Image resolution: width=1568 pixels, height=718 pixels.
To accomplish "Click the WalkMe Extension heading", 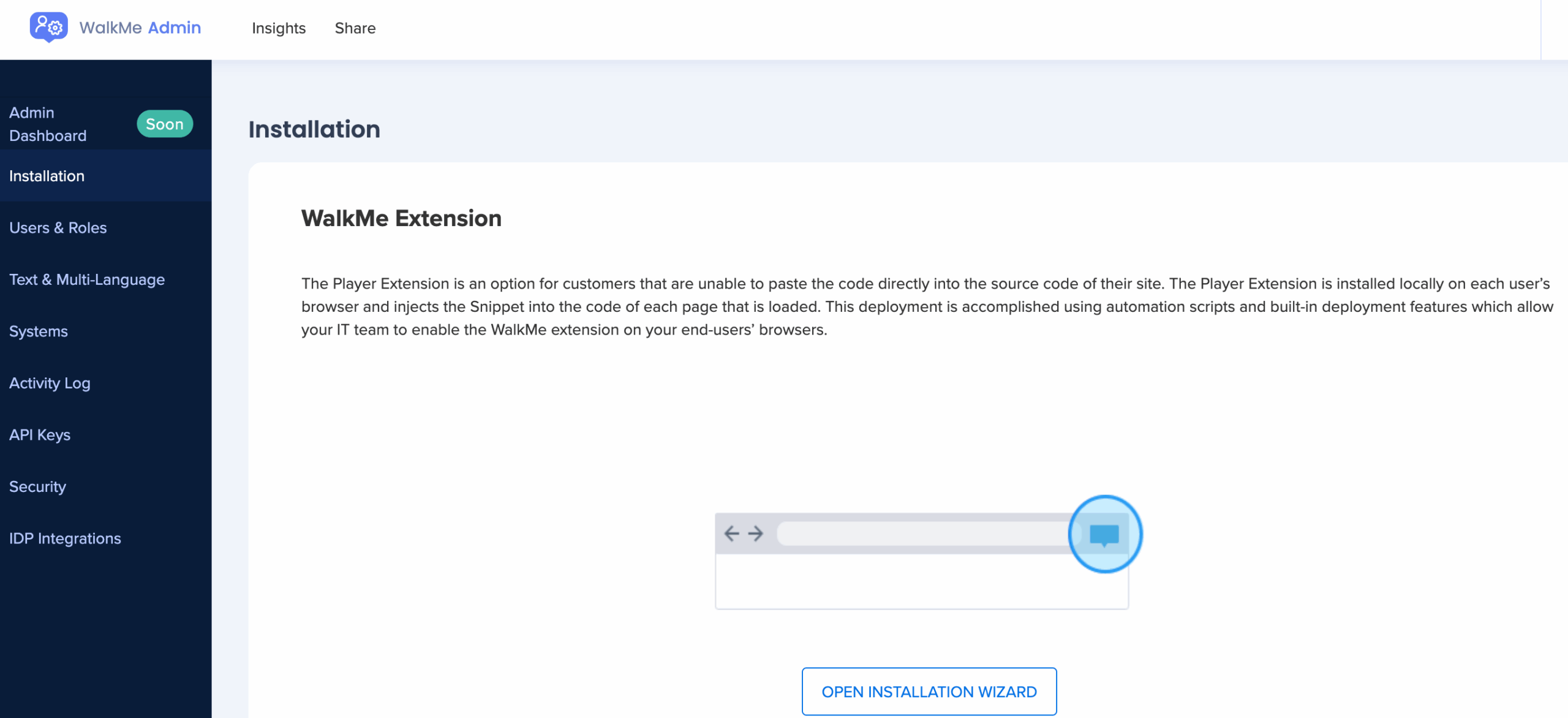I will [x=401, y=218].
